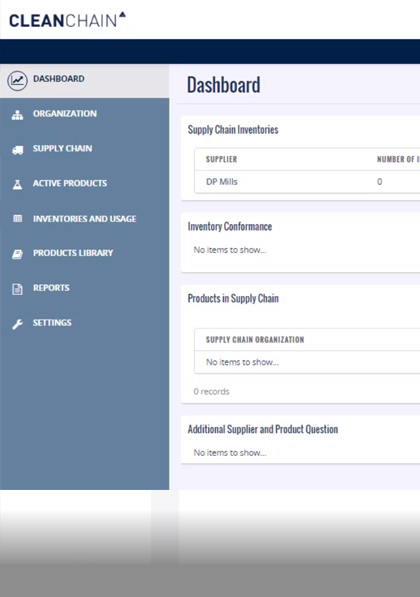Click the SUPPLIER column header
The image size is (420, 597).
[221, 159]
